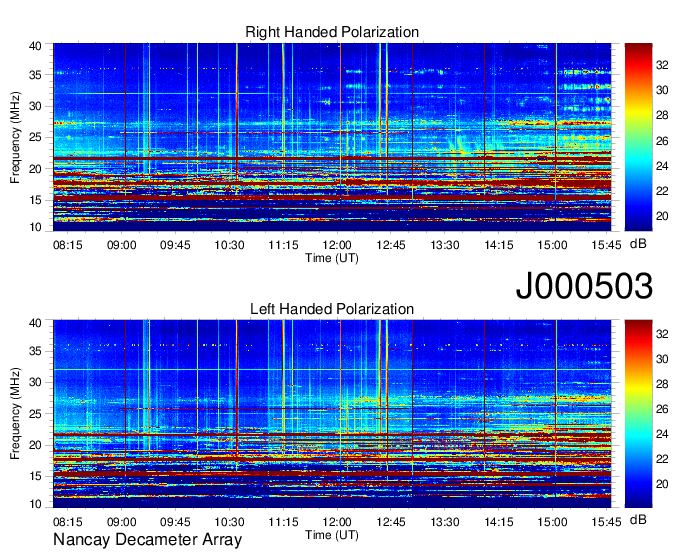
Task: Click the 20 MHz tick of Left Handed plot
Action: point(35,445)
